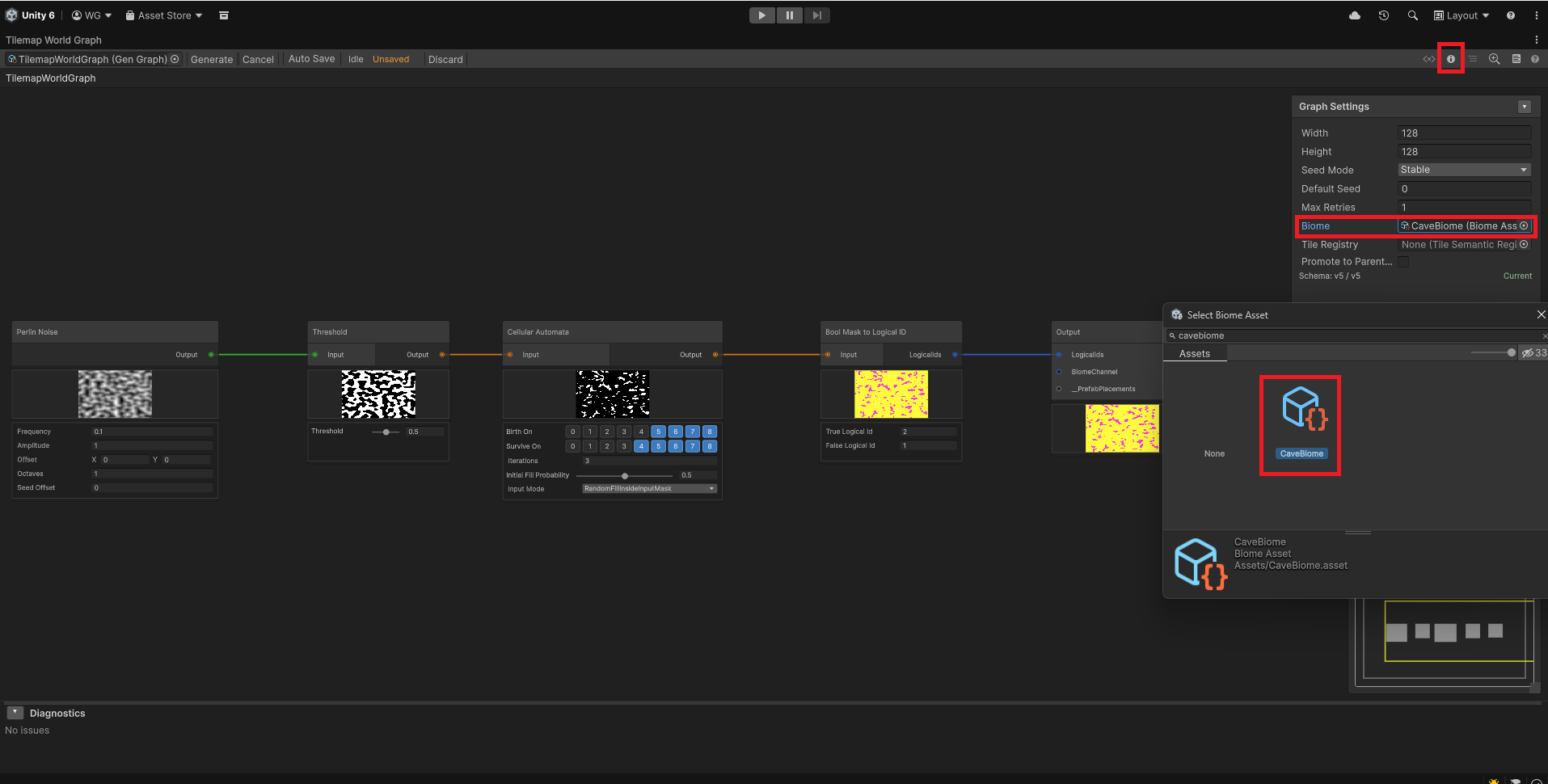Select None in the biome asset picker
The width and height of the screenshot is (1548, 784).
(1214, 453)
